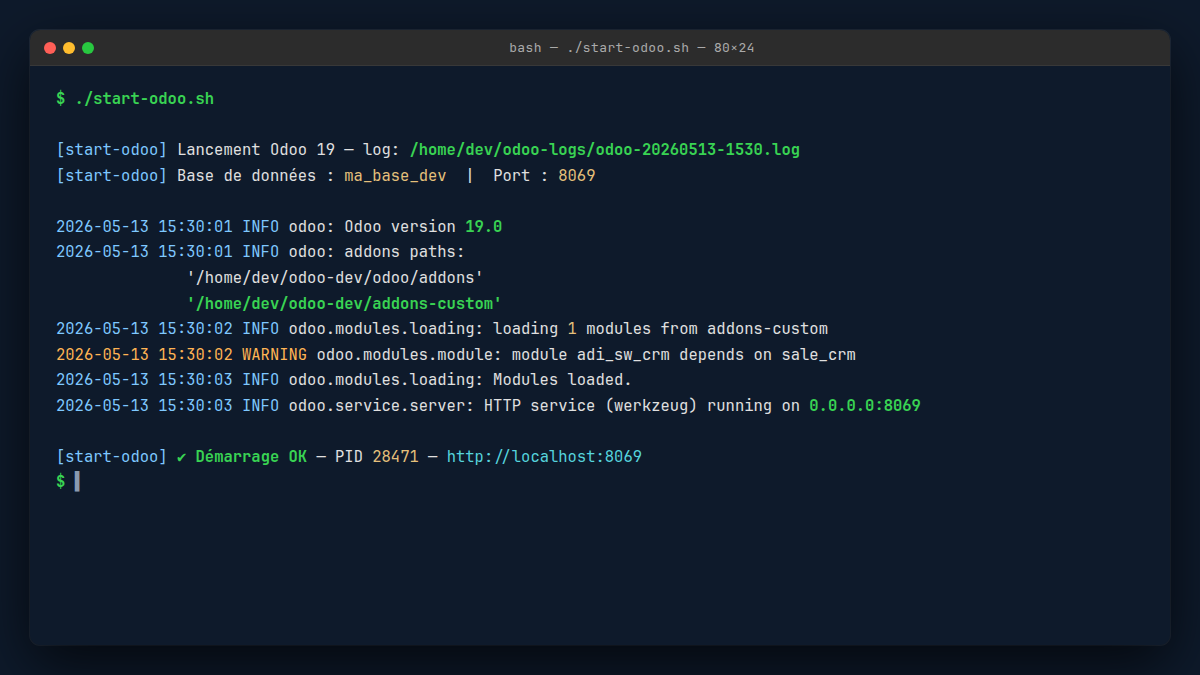This screenshot has width=1200, height=675.
Task: Click 'odoo: addons paths:' log line
Action: click(377, 252)
